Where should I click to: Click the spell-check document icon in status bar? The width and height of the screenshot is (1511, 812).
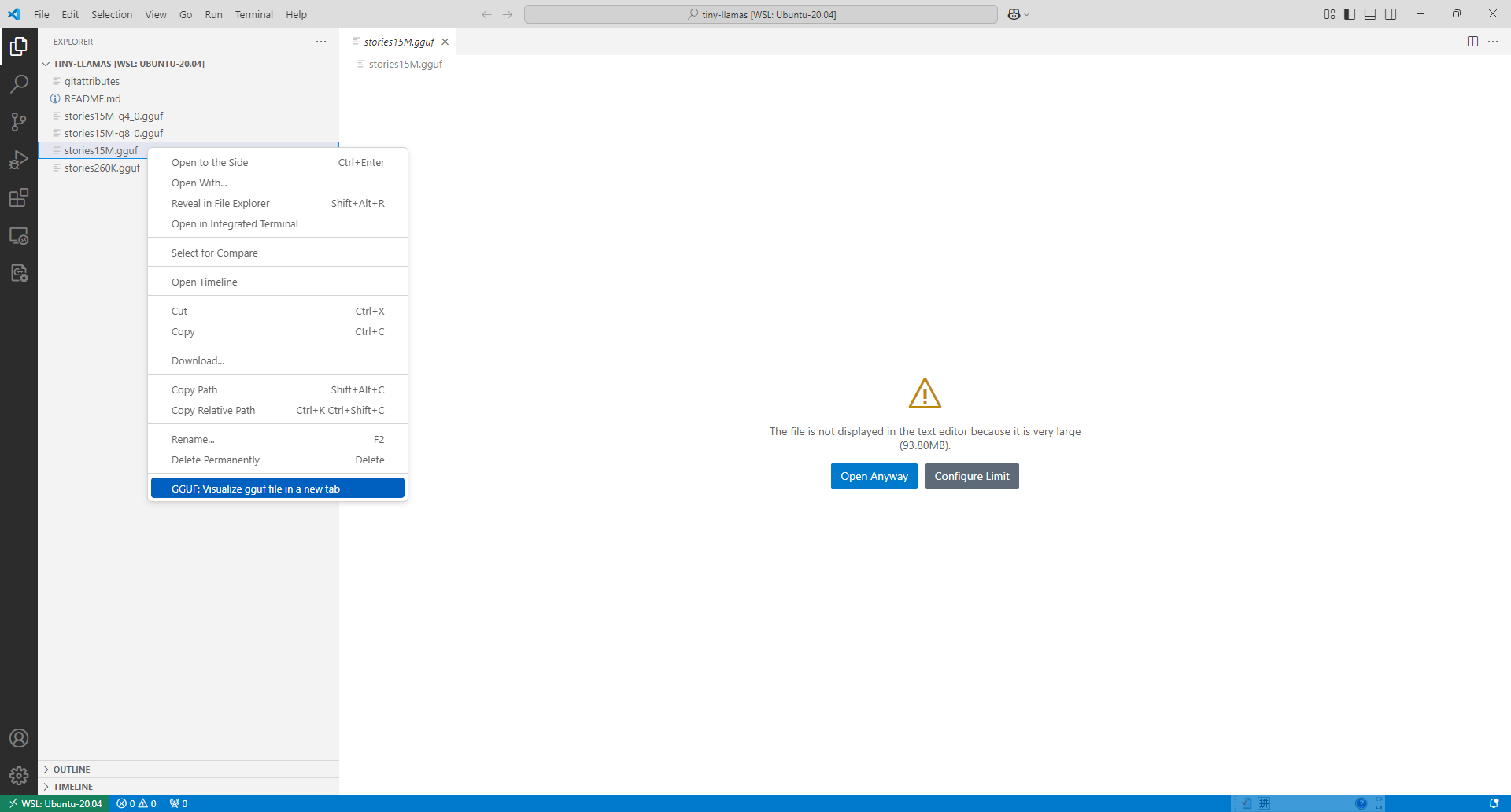[x=1246, y=803]
